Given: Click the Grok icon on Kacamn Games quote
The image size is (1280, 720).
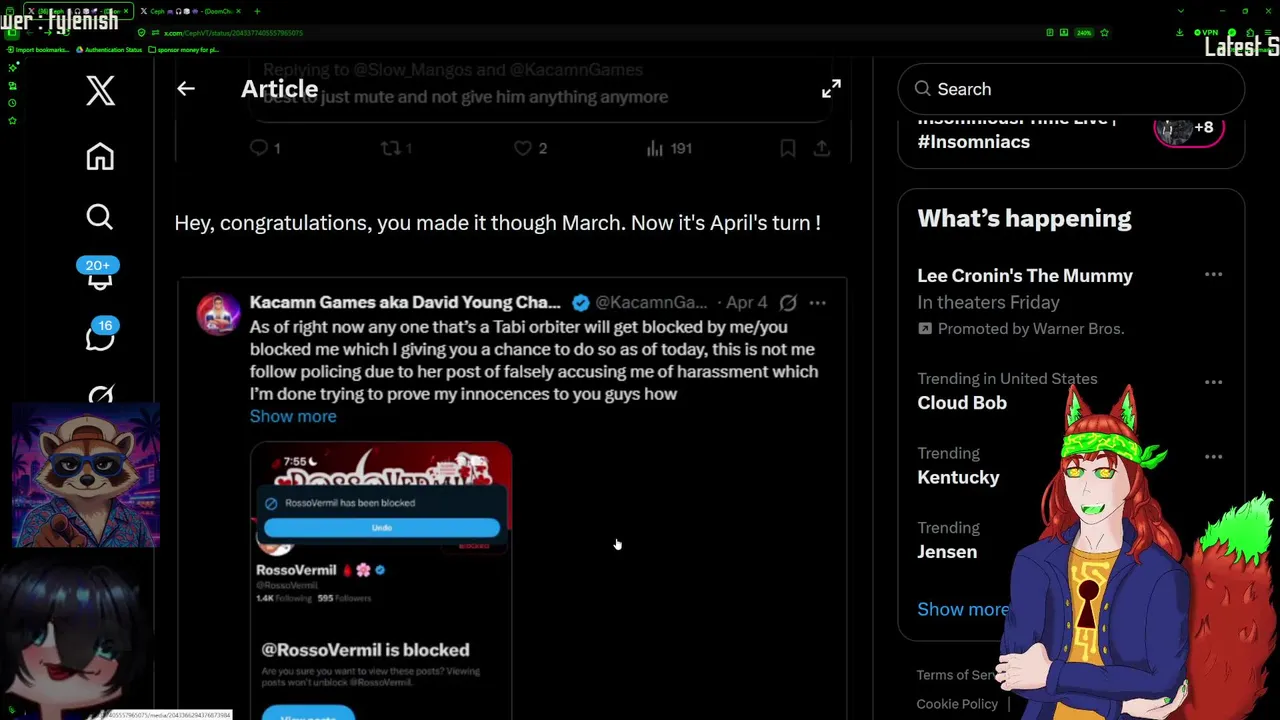Looking at the screenshot, I should (x=788, y=302).
